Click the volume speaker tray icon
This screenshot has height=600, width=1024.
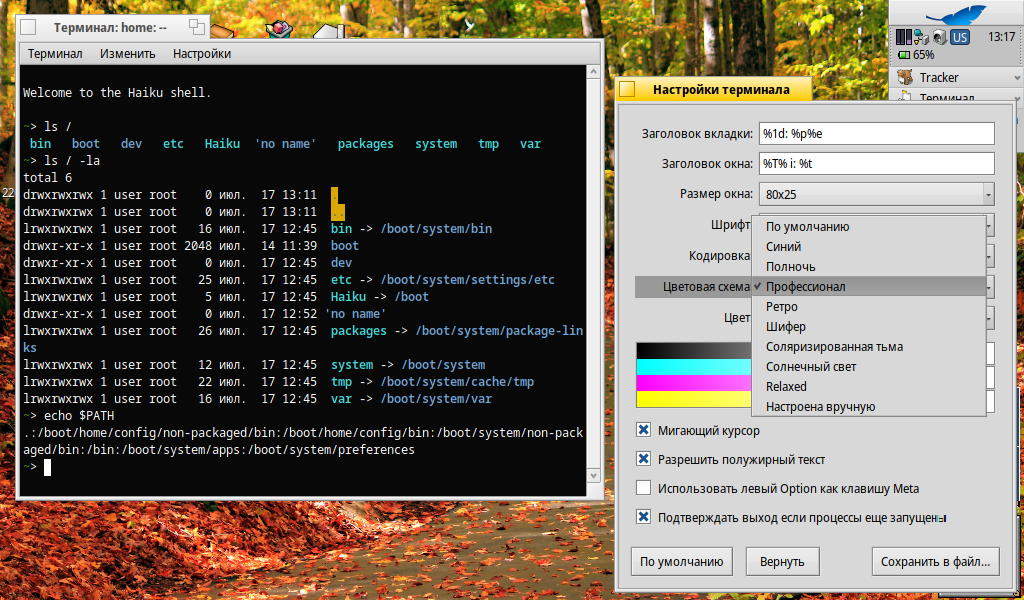tap(939, 37)
